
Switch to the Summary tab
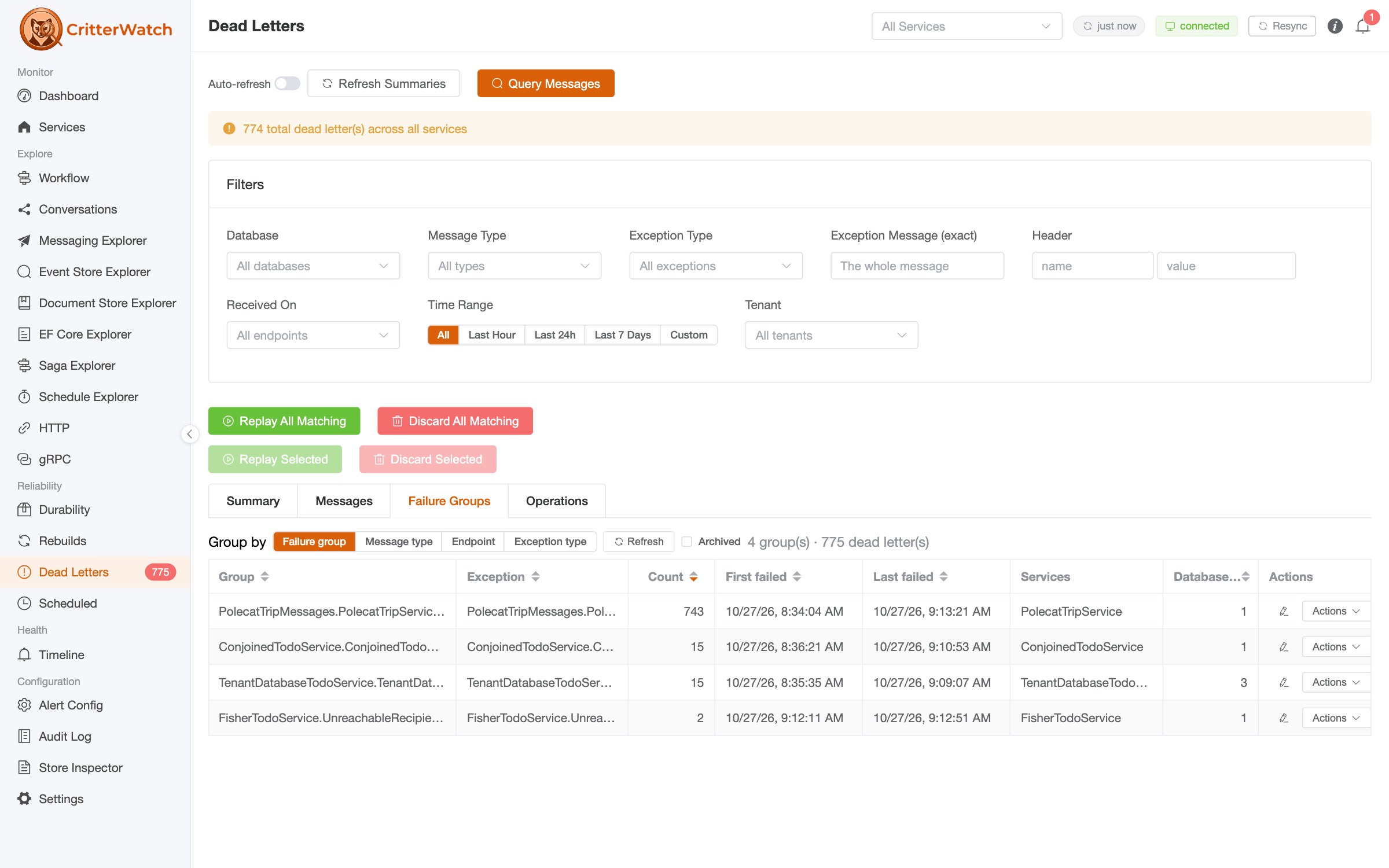tap(253, 501)
